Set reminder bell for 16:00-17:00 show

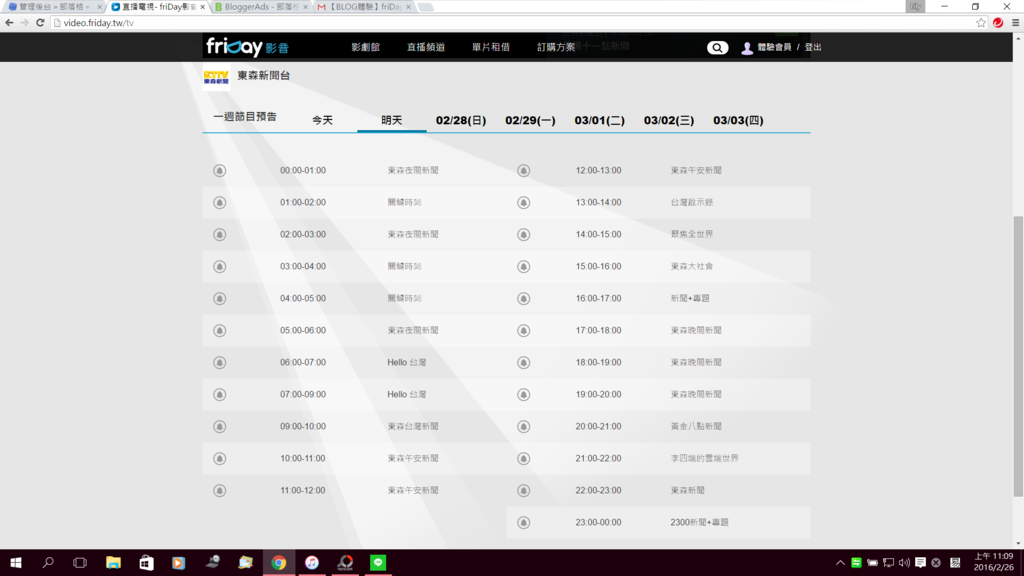click(x=524, y=298)
